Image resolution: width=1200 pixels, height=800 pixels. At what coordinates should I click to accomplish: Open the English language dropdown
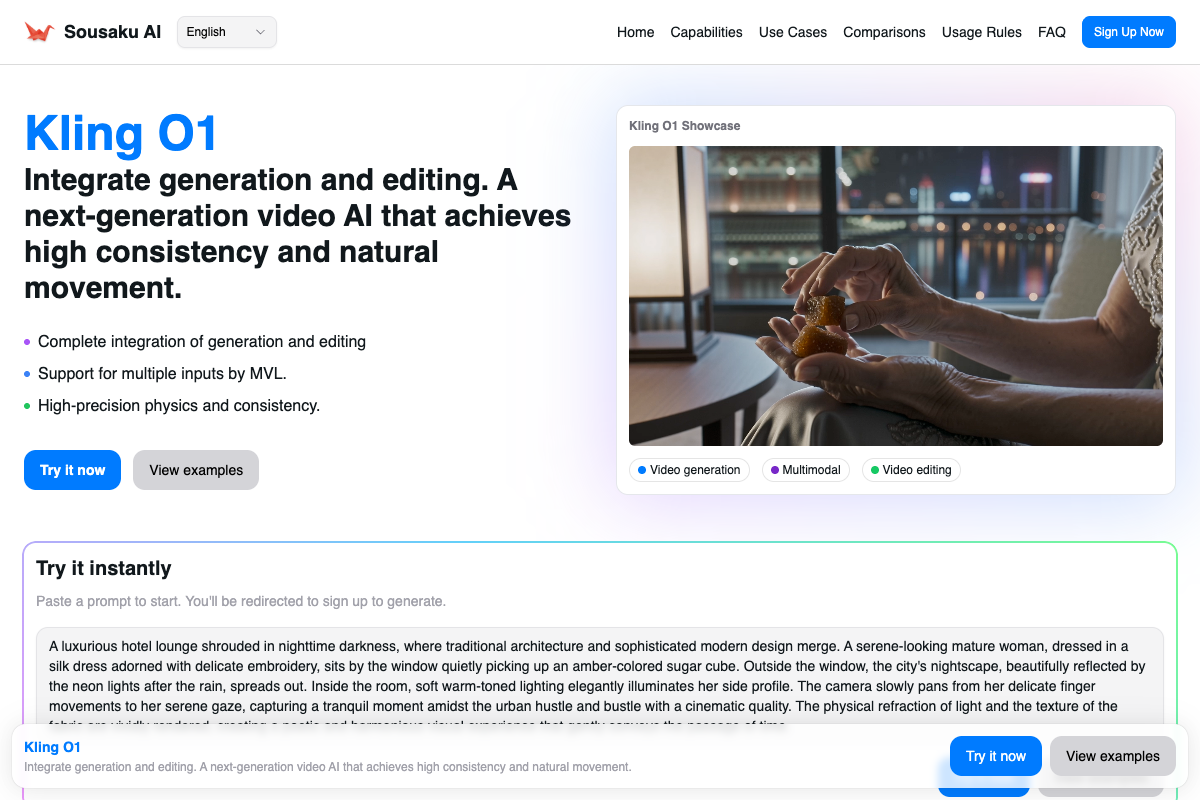226,32
